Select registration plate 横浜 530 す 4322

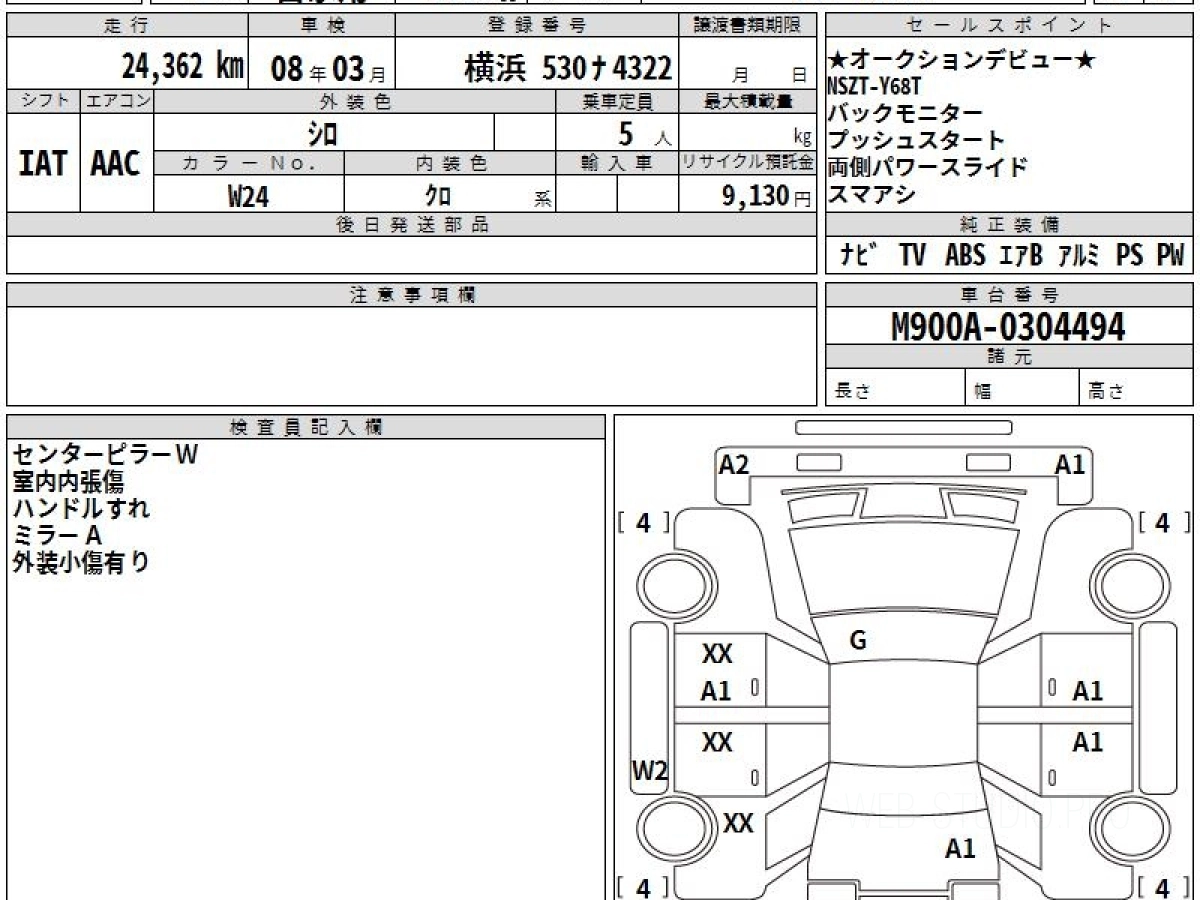tap(568, 68)
